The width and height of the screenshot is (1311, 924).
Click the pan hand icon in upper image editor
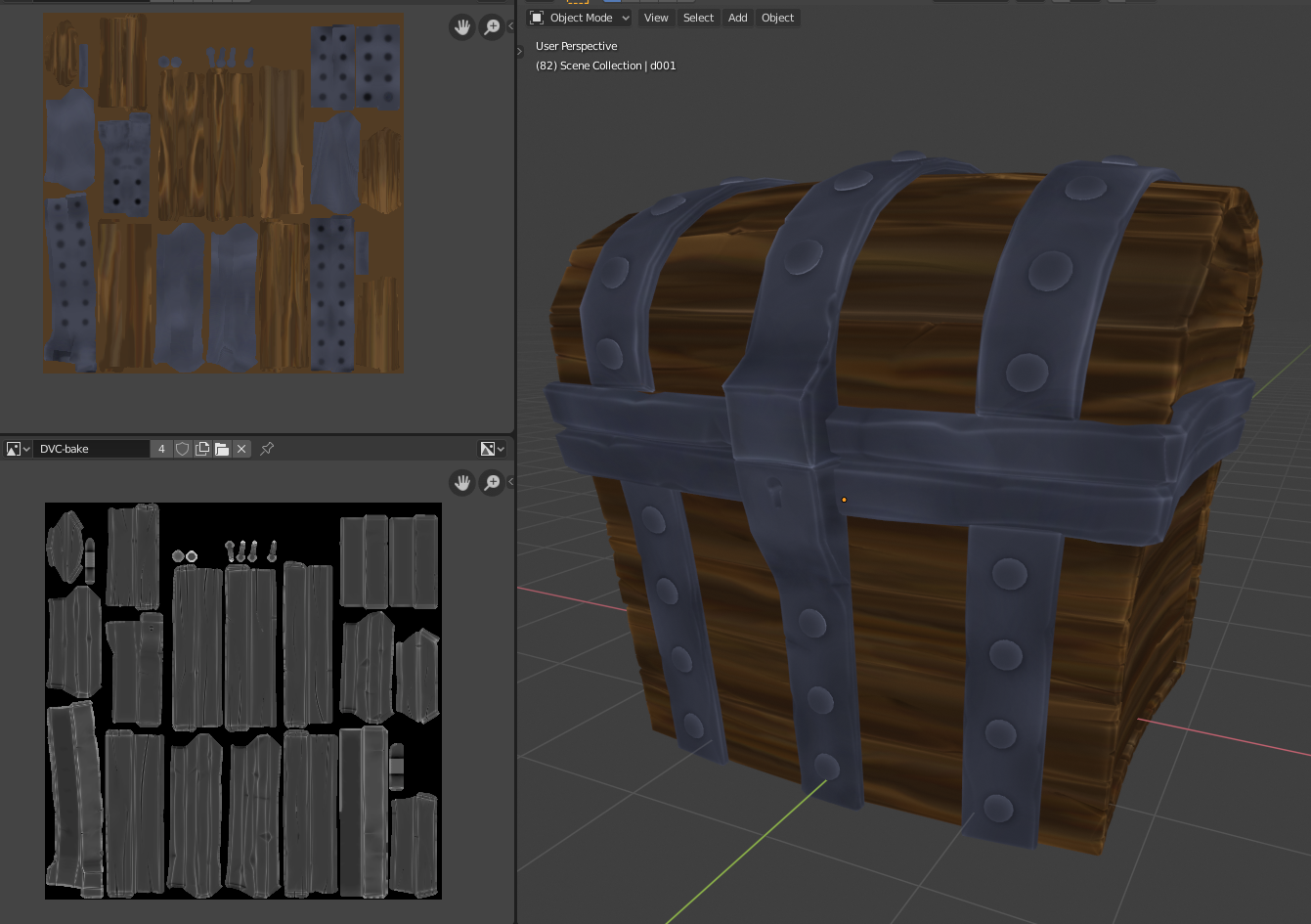tap(461, 27)
